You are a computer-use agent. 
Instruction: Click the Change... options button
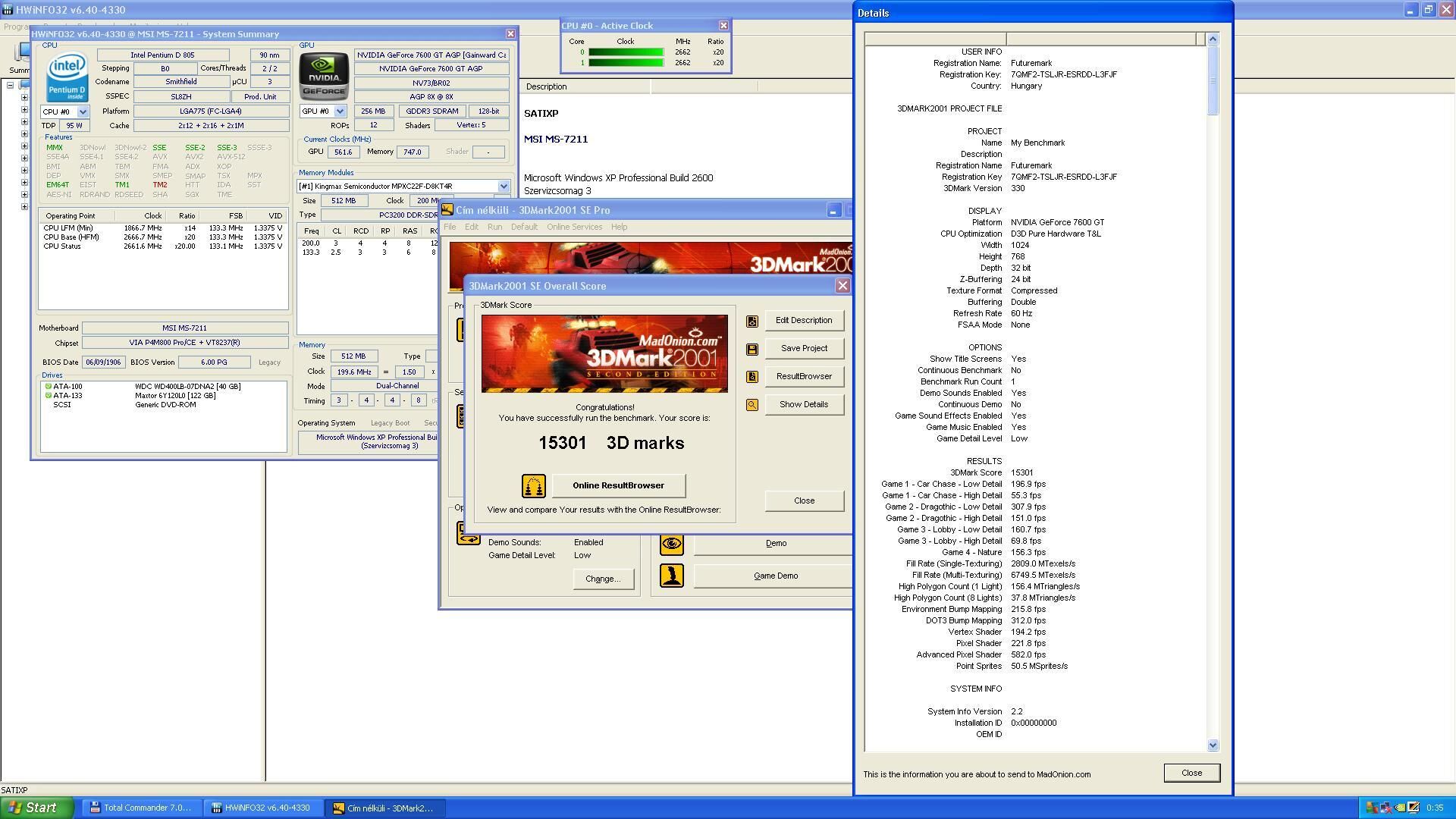click(603, 579)
